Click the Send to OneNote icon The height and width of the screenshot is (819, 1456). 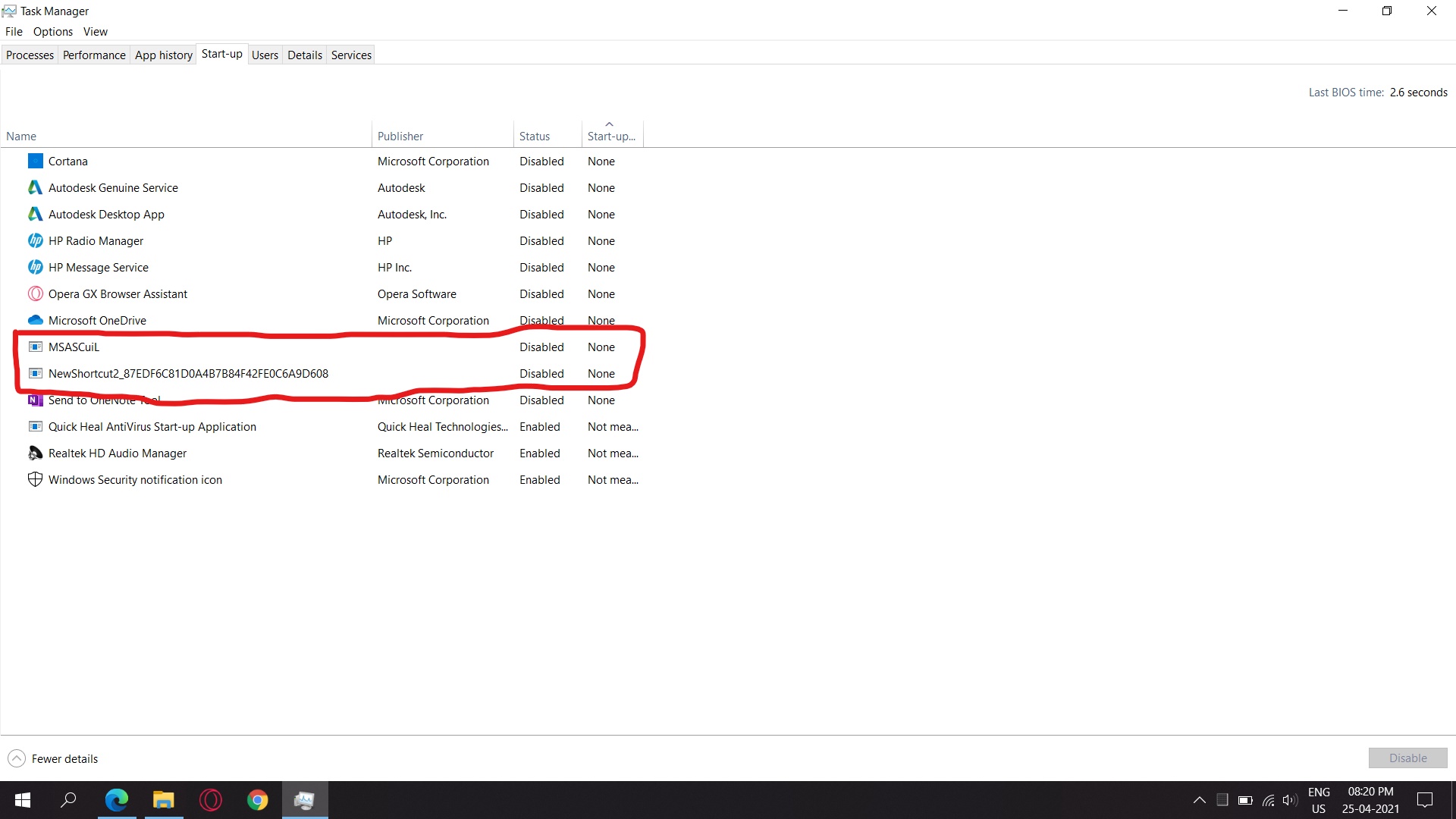[35, 400]
